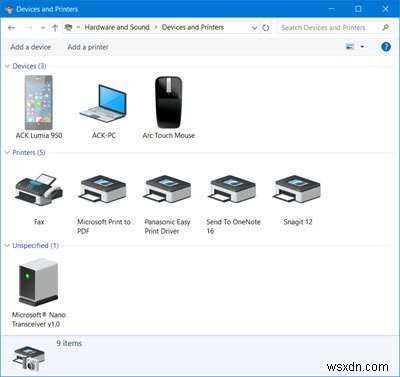
Task: Select the Panasonic Easy Print Driver icon
Action: tap(168, 189)
